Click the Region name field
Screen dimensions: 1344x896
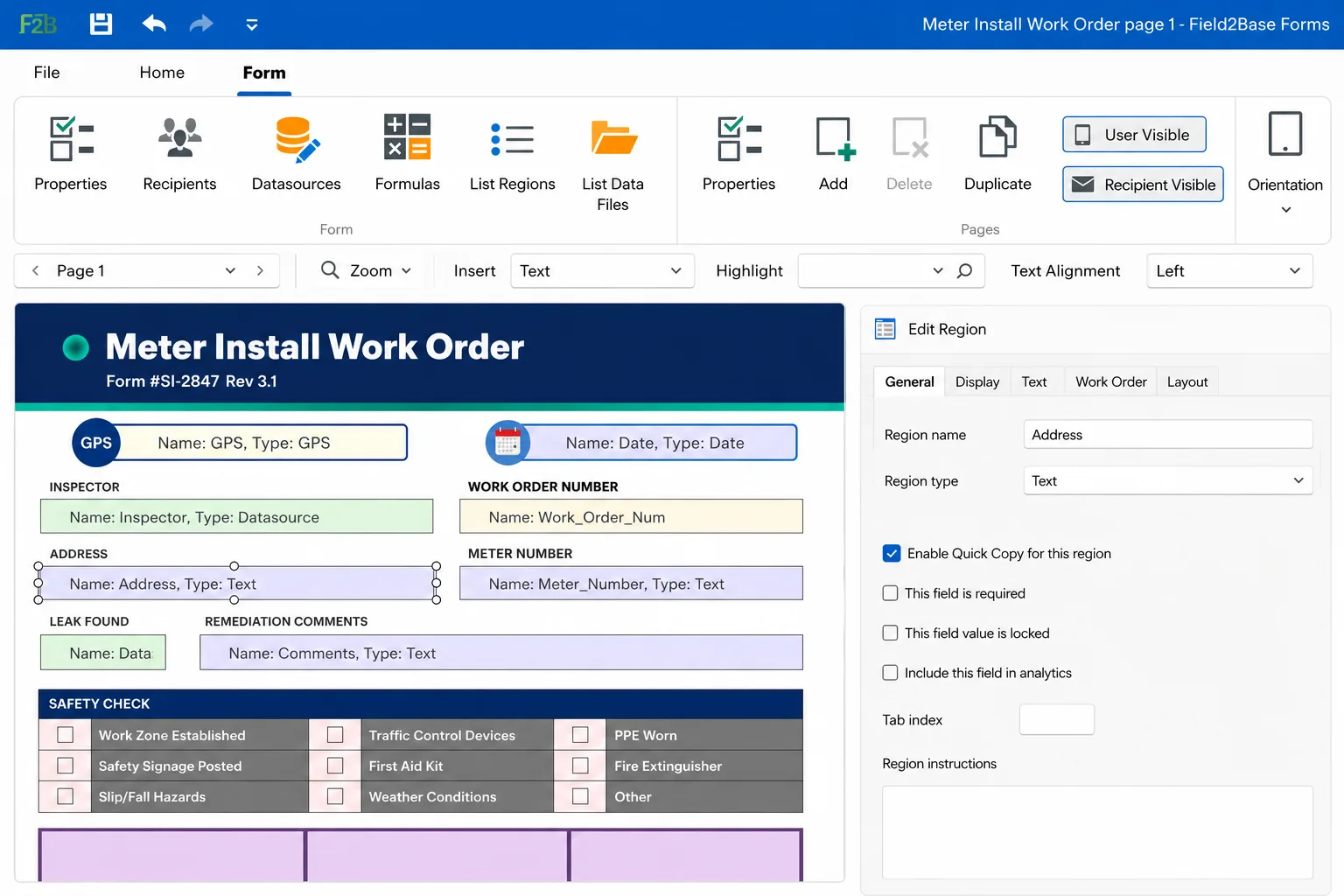[x=1168, y=435]
